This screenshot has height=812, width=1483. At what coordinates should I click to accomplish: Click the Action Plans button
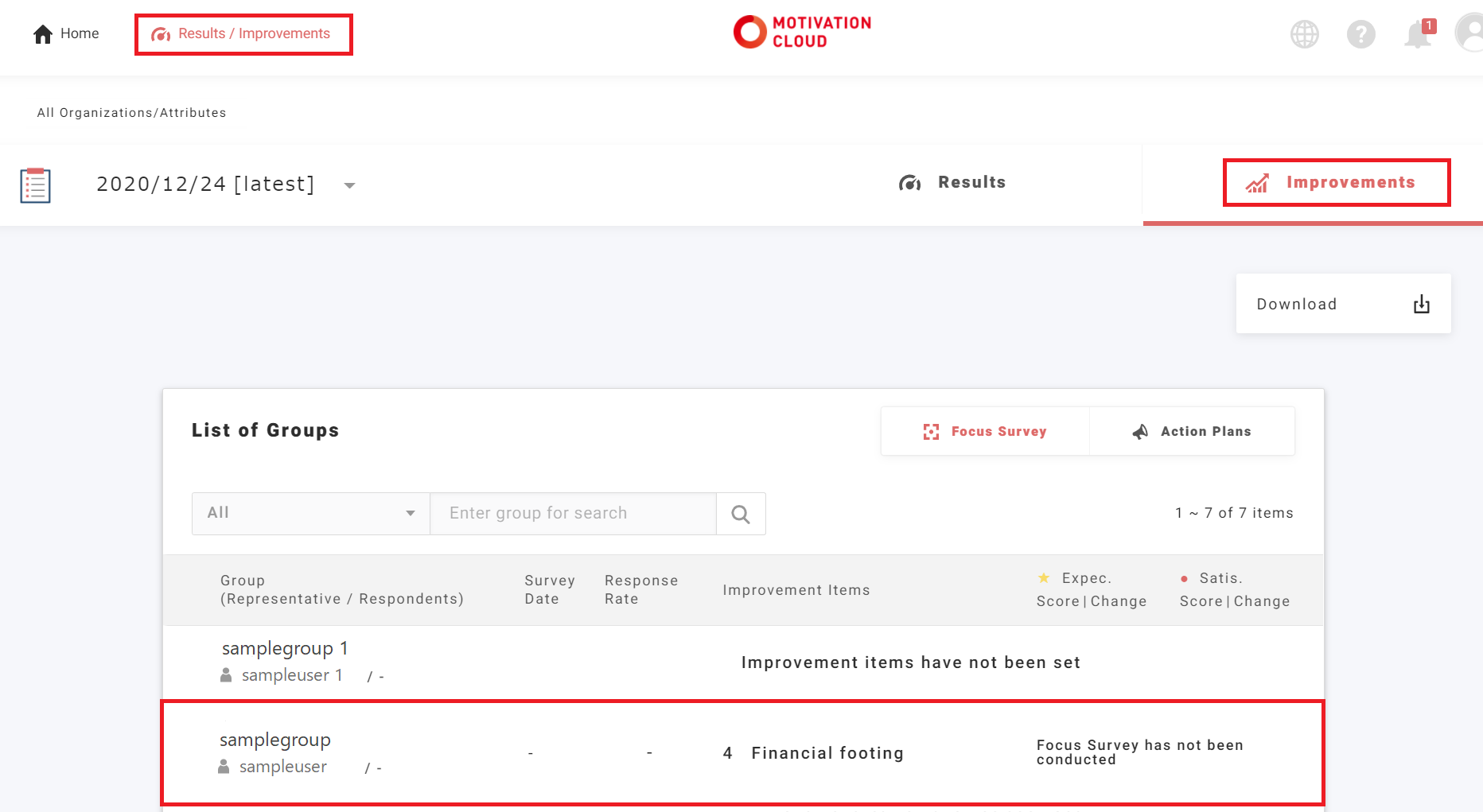[x=1192, y=431]
